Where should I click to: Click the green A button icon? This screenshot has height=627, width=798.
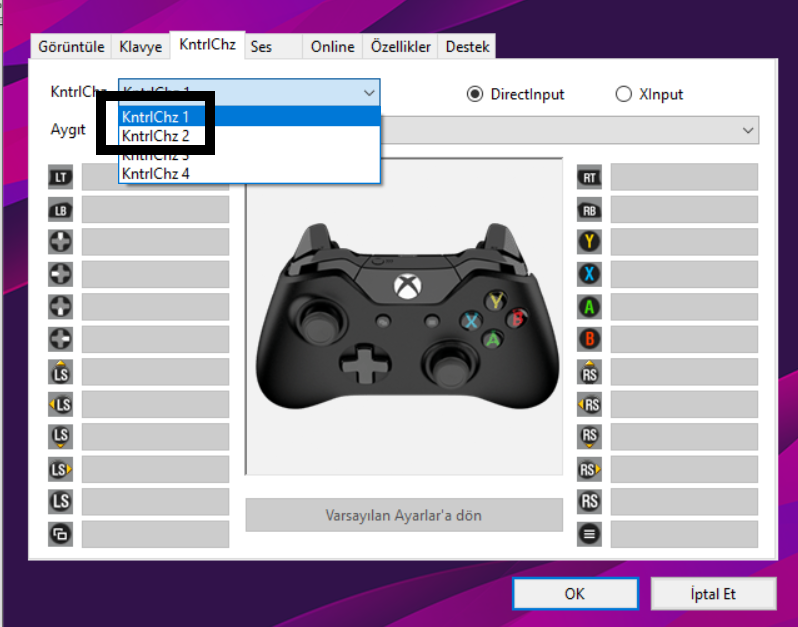tap(589, 307)
